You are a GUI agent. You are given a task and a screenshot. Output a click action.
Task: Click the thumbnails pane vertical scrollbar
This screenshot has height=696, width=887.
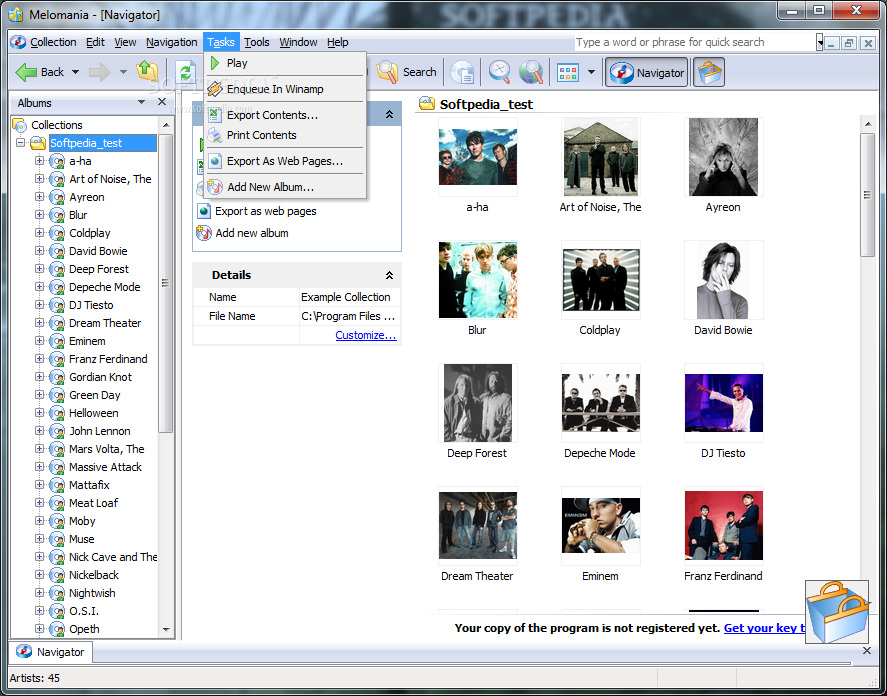click(867, 195)
